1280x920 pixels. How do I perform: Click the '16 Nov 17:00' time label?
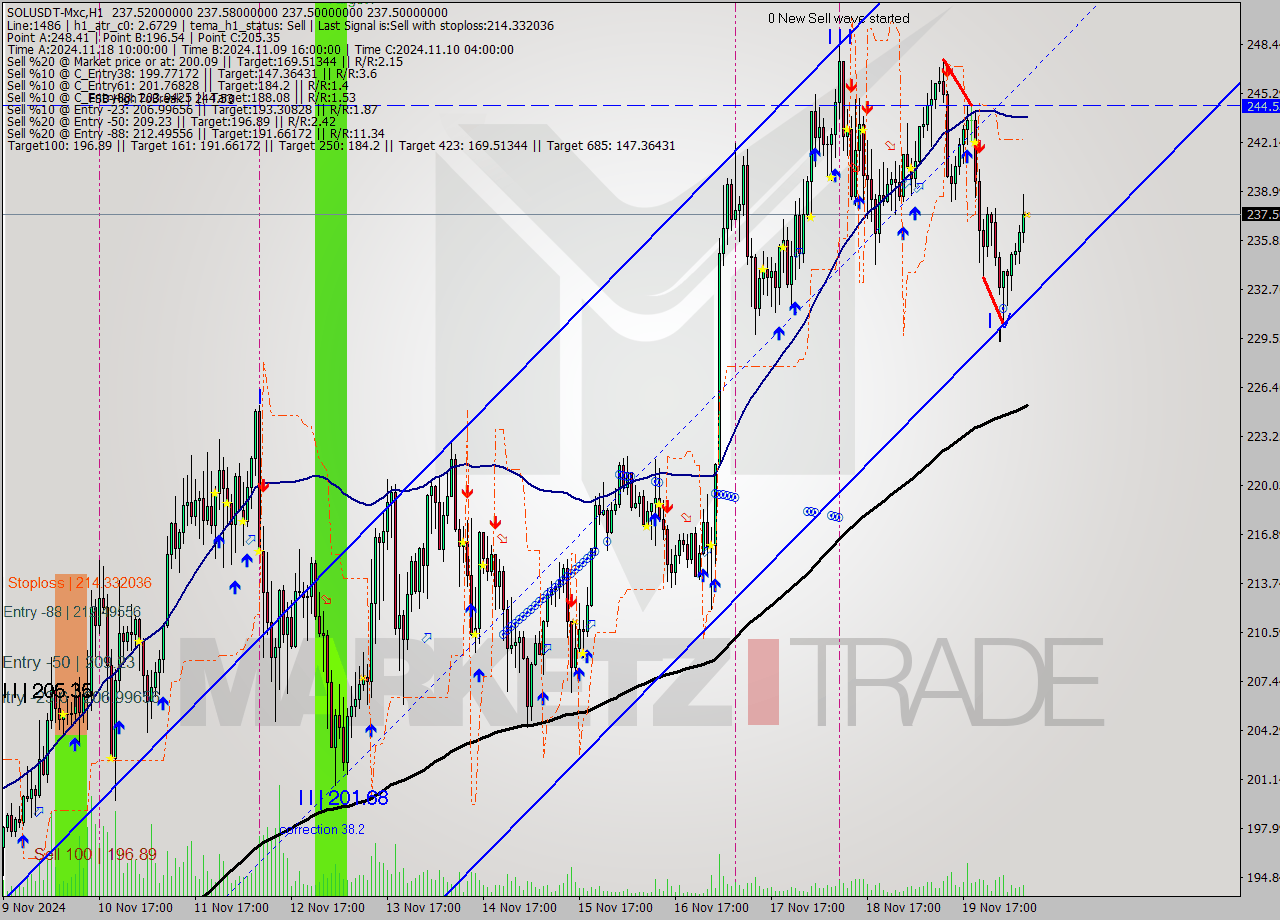click(x=711, y=908)
